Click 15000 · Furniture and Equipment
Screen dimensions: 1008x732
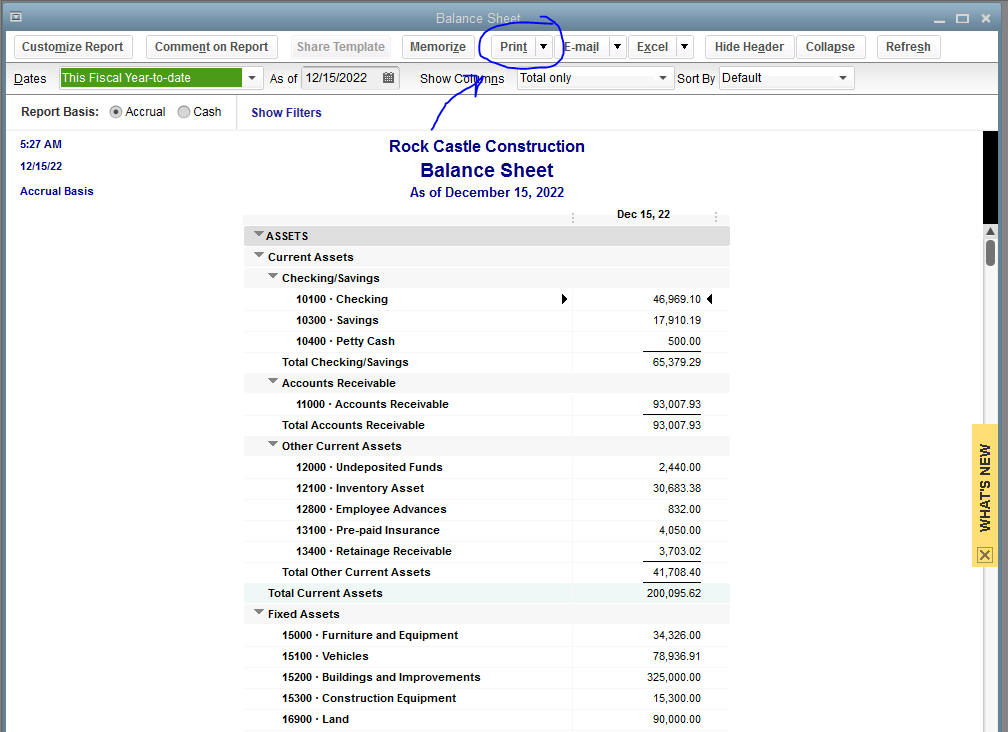click(x=370, y=635)
